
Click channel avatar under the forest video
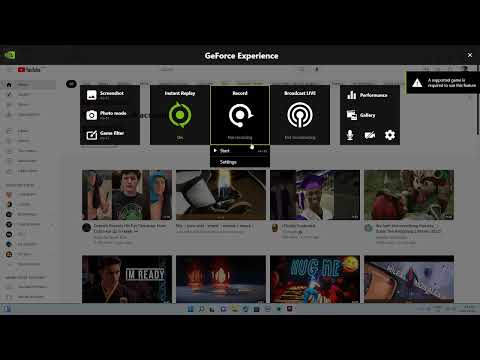368,228
